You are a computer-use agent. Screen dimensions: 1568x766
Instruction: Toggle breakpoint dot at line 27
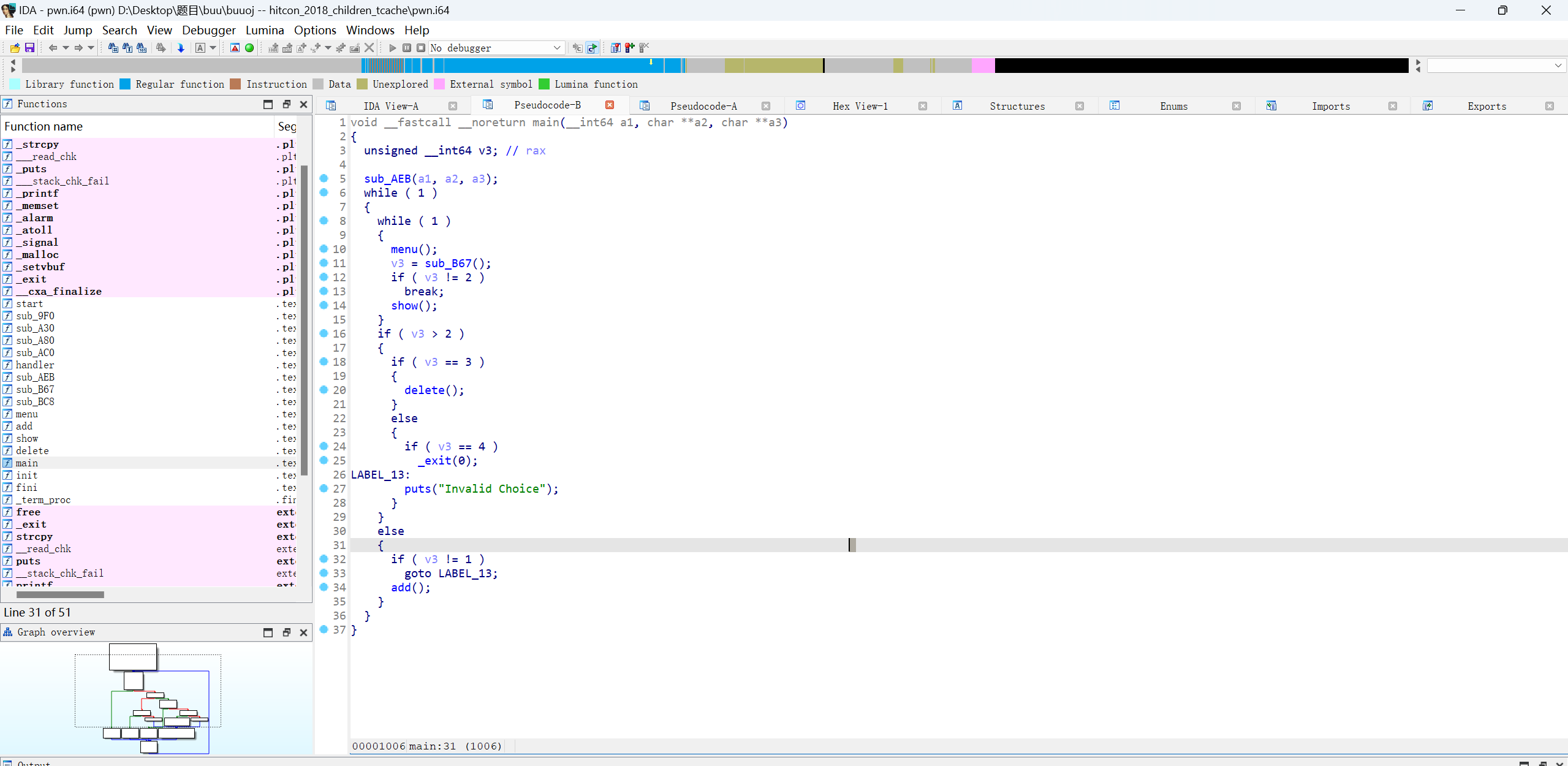[x=324, y=488]
